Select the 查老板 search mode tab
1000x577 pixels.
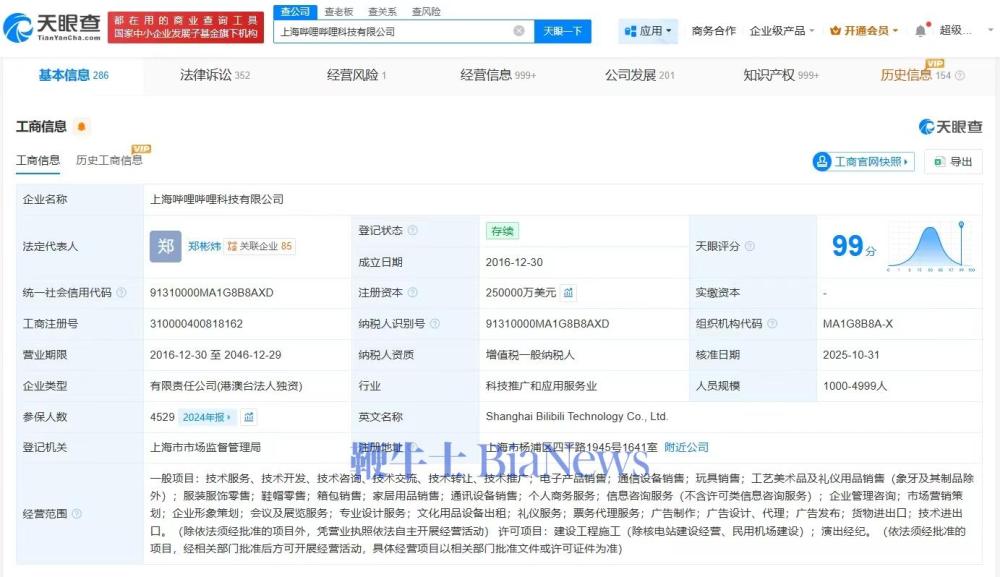click(x=338, y=11)
